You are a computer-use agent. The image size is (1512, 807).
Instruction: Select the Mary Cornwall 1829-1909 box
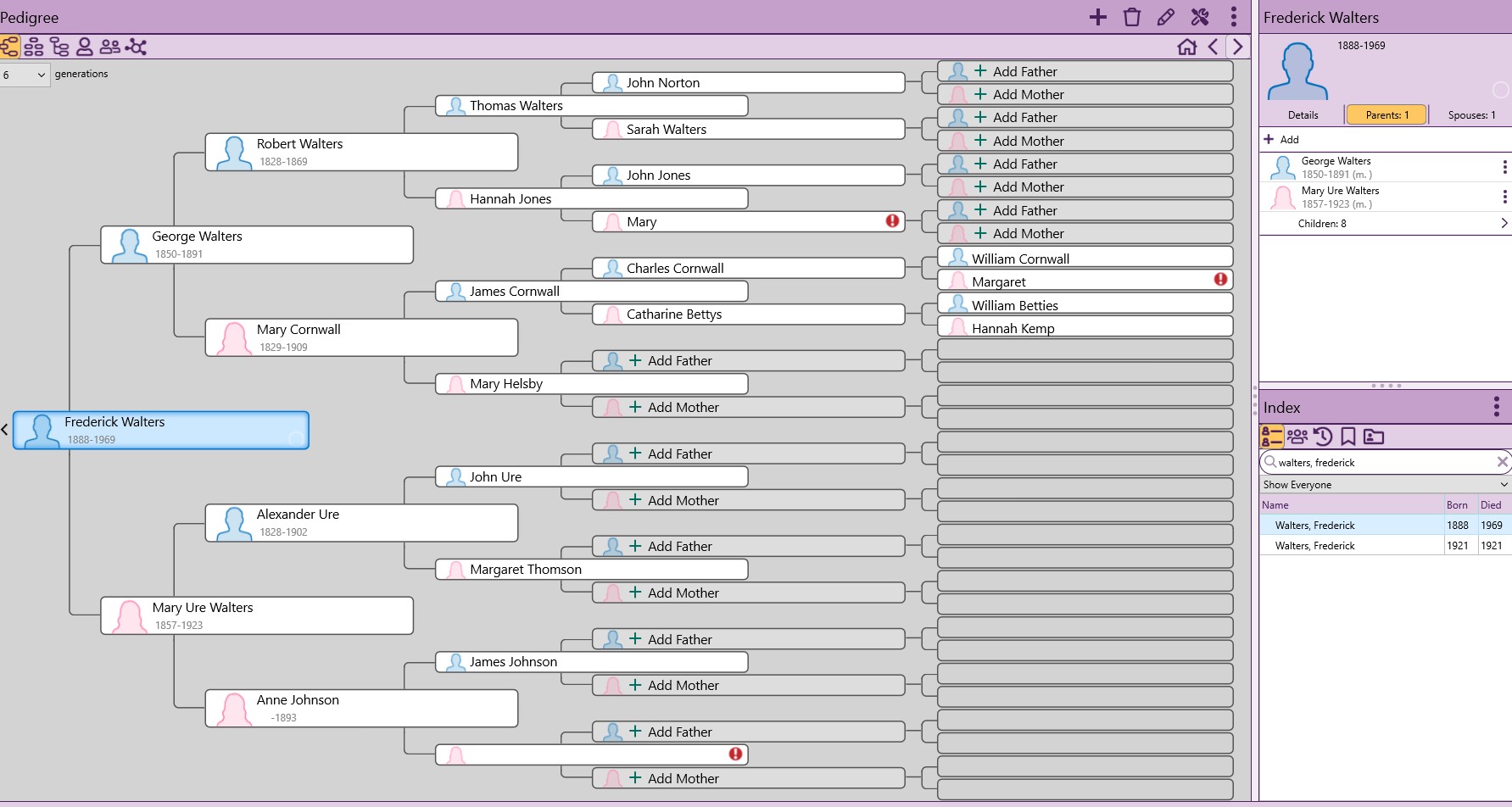(361, 337)
